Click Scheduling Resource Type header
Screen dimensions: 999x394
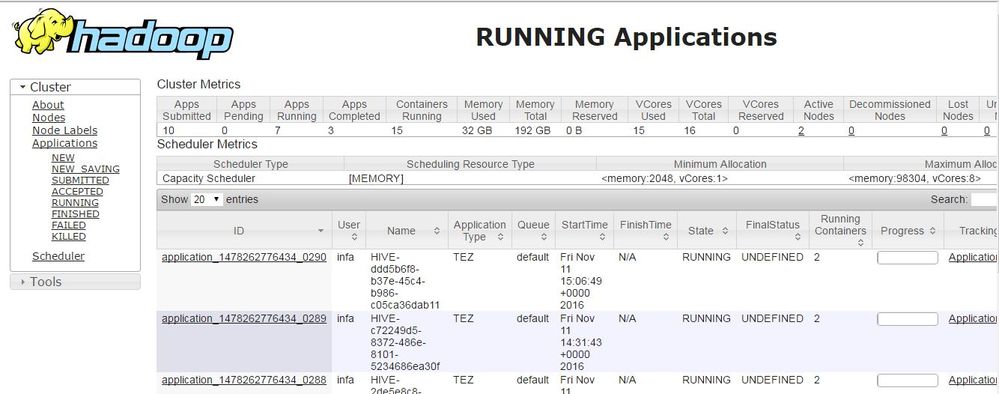[470, 164]
